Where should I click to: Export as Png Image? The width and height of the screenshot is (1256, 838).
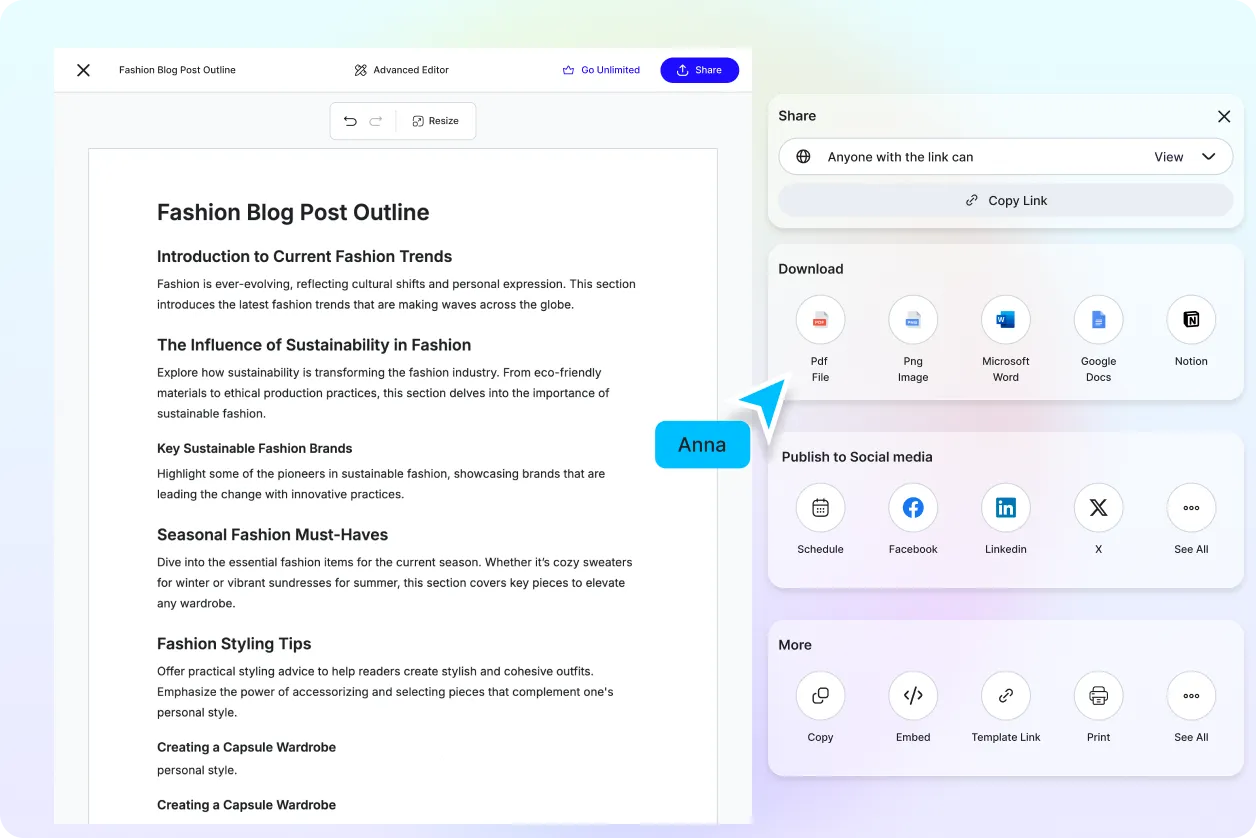912,320
